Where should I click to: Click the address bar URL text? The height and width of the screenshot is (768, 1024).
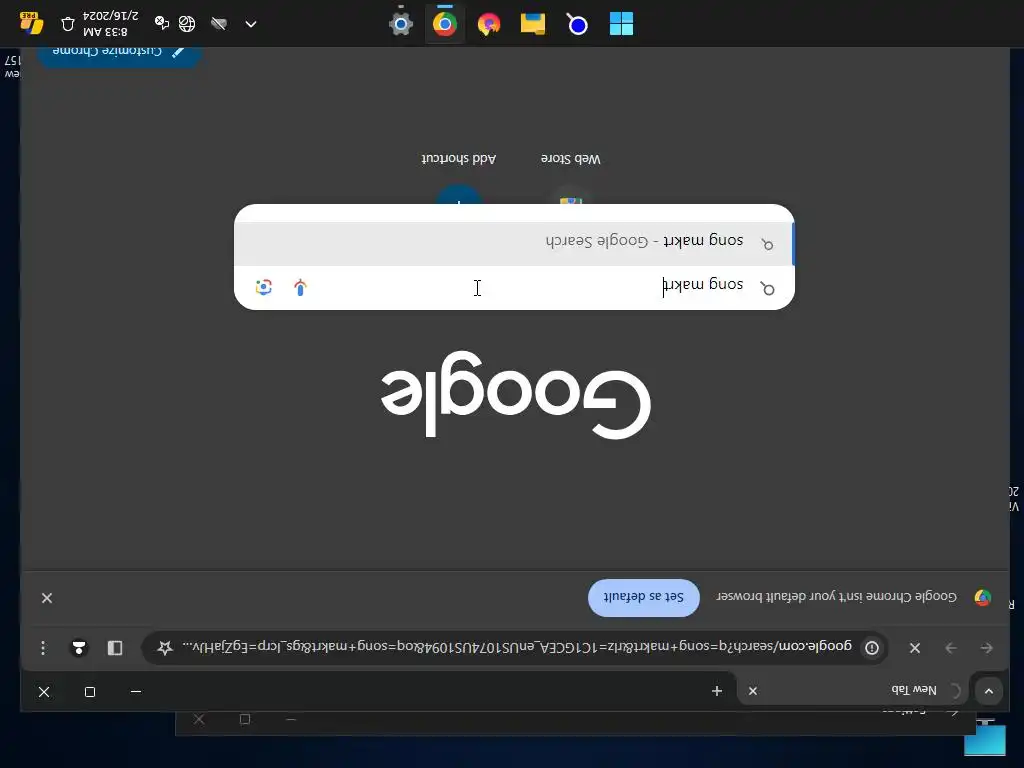[517, 647]
